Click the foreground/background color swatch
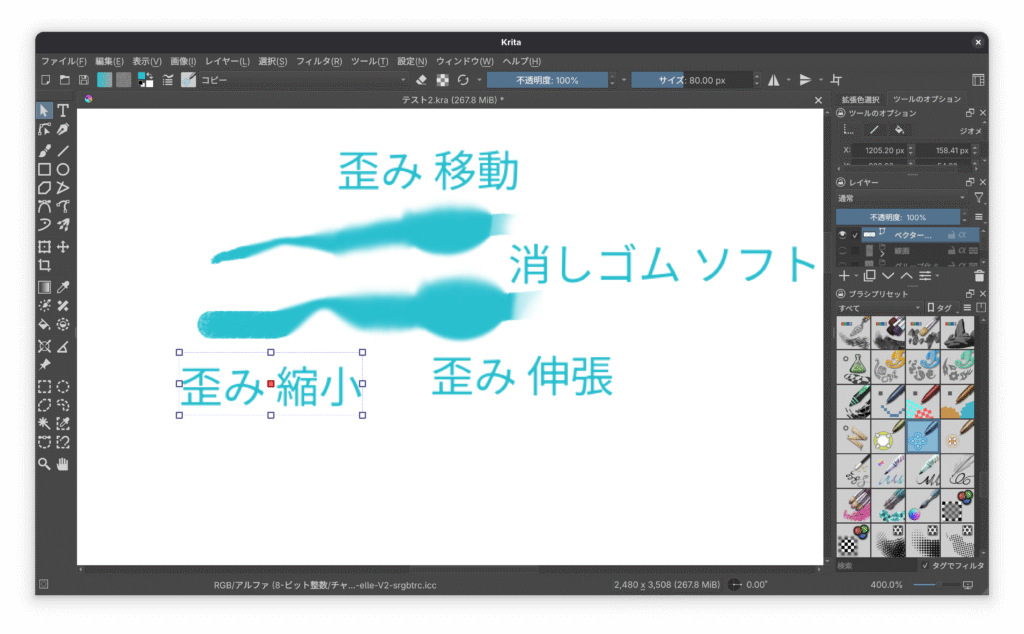 145,80
